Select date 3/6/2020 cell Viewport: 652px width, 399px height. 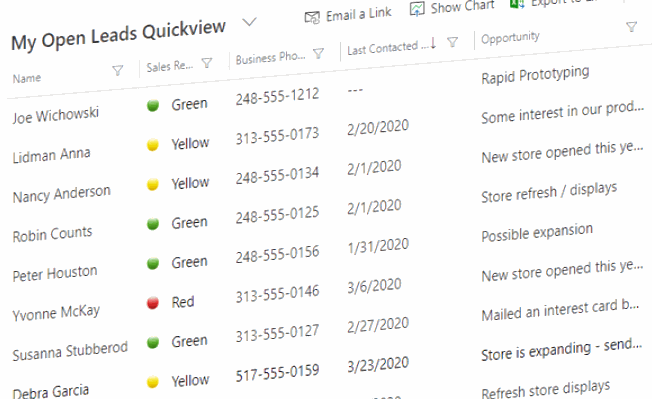[374, 286]
